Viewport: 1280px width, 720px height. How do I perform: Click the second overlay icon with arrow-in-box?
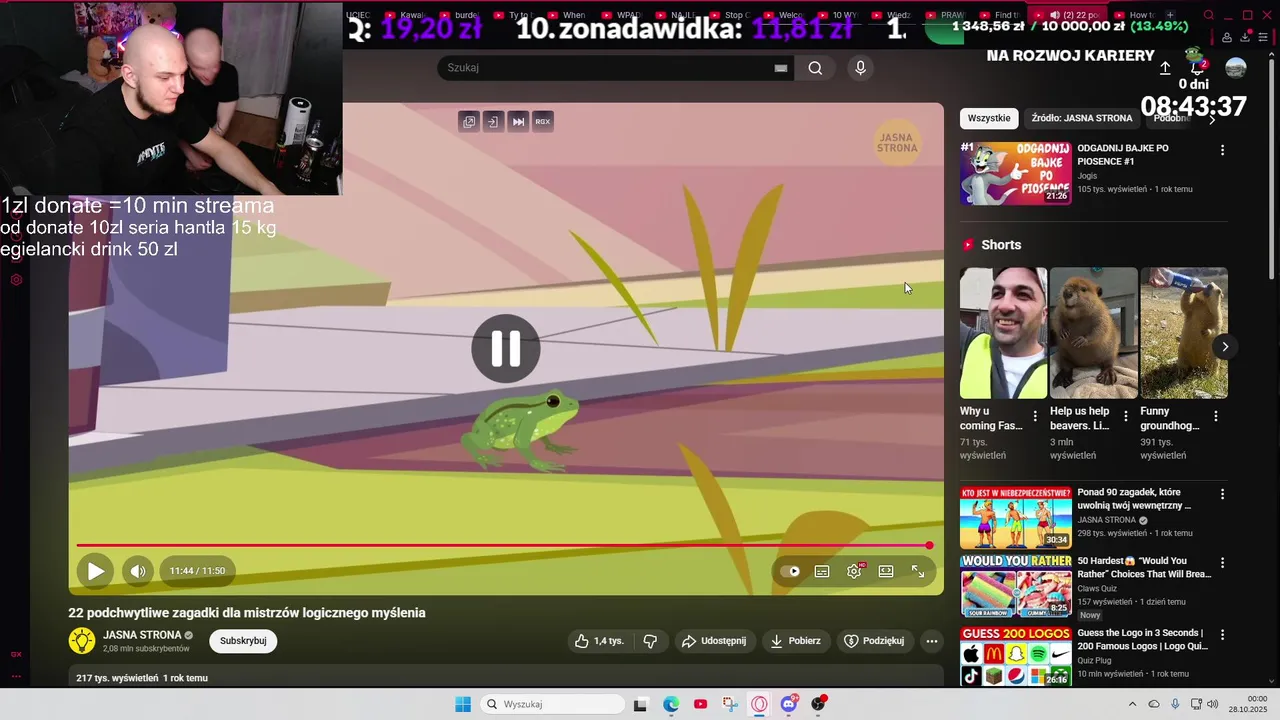493,121
